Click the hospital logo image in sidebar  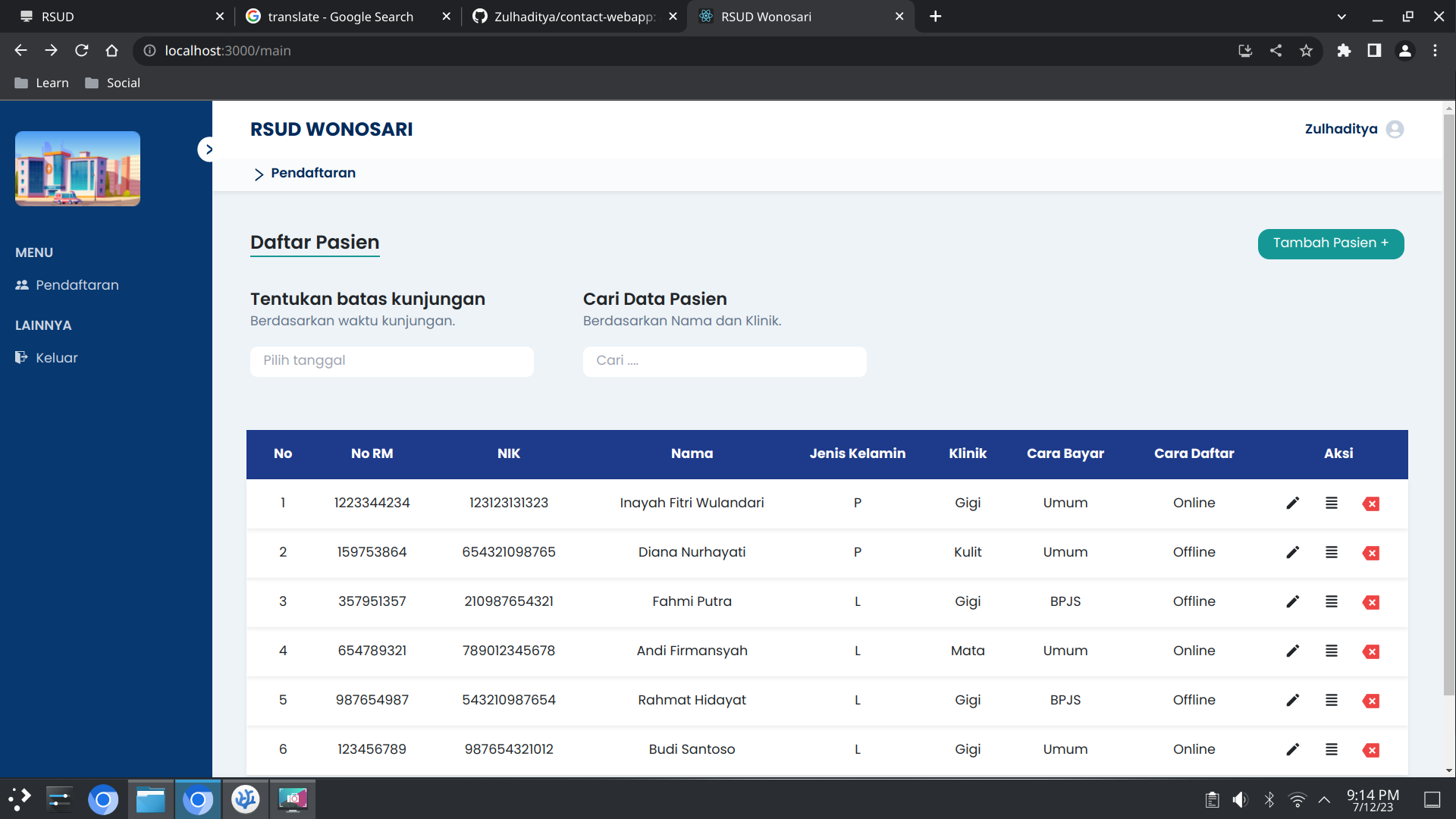77,168
